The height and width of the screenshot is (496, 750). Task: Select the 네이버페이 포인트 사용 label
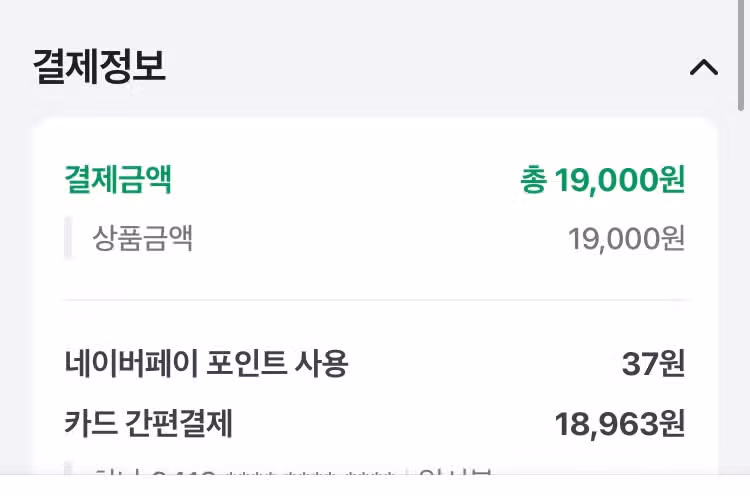(x=206, y=363)
